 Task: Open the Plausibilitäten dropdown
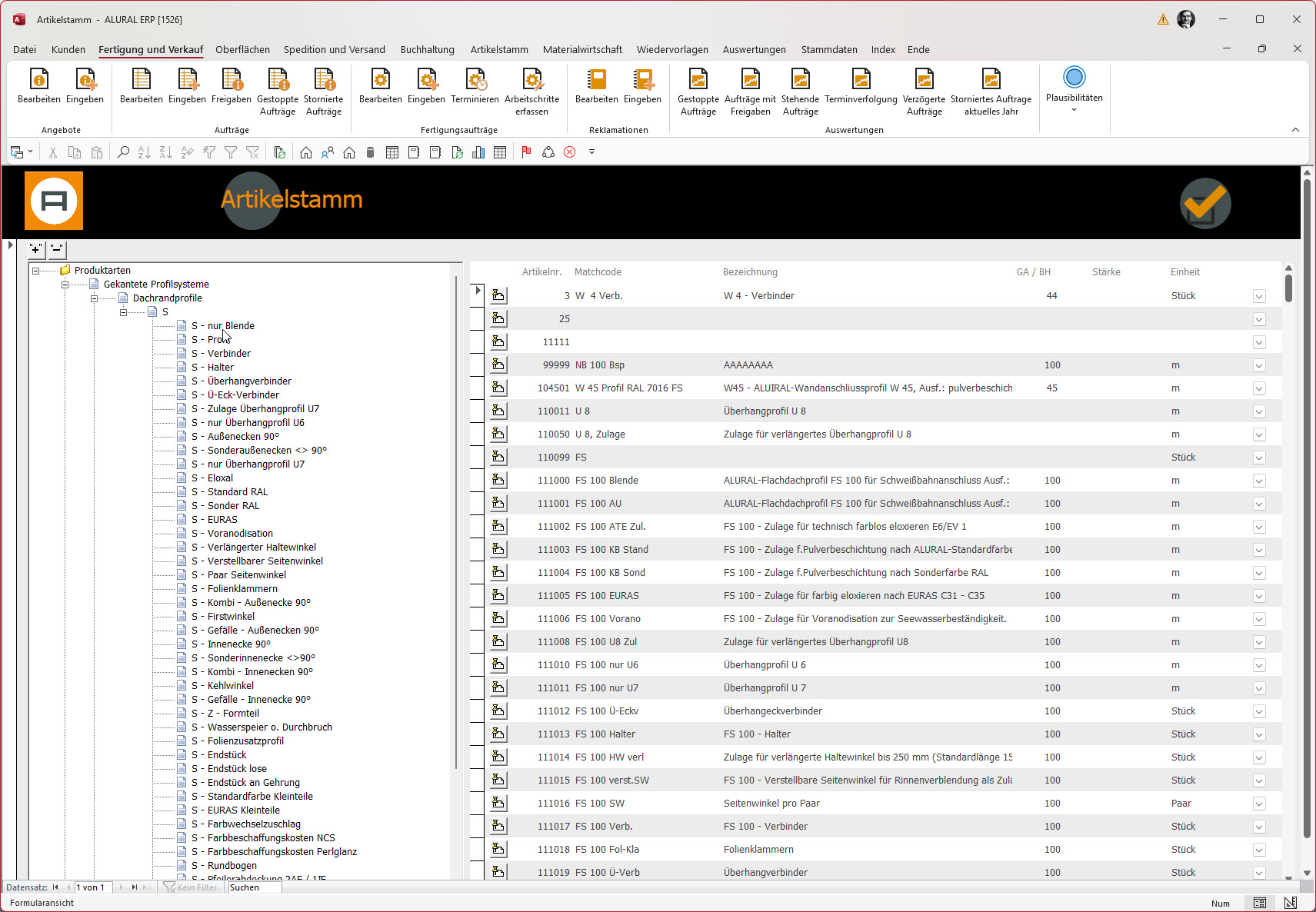pos(1074,110)
